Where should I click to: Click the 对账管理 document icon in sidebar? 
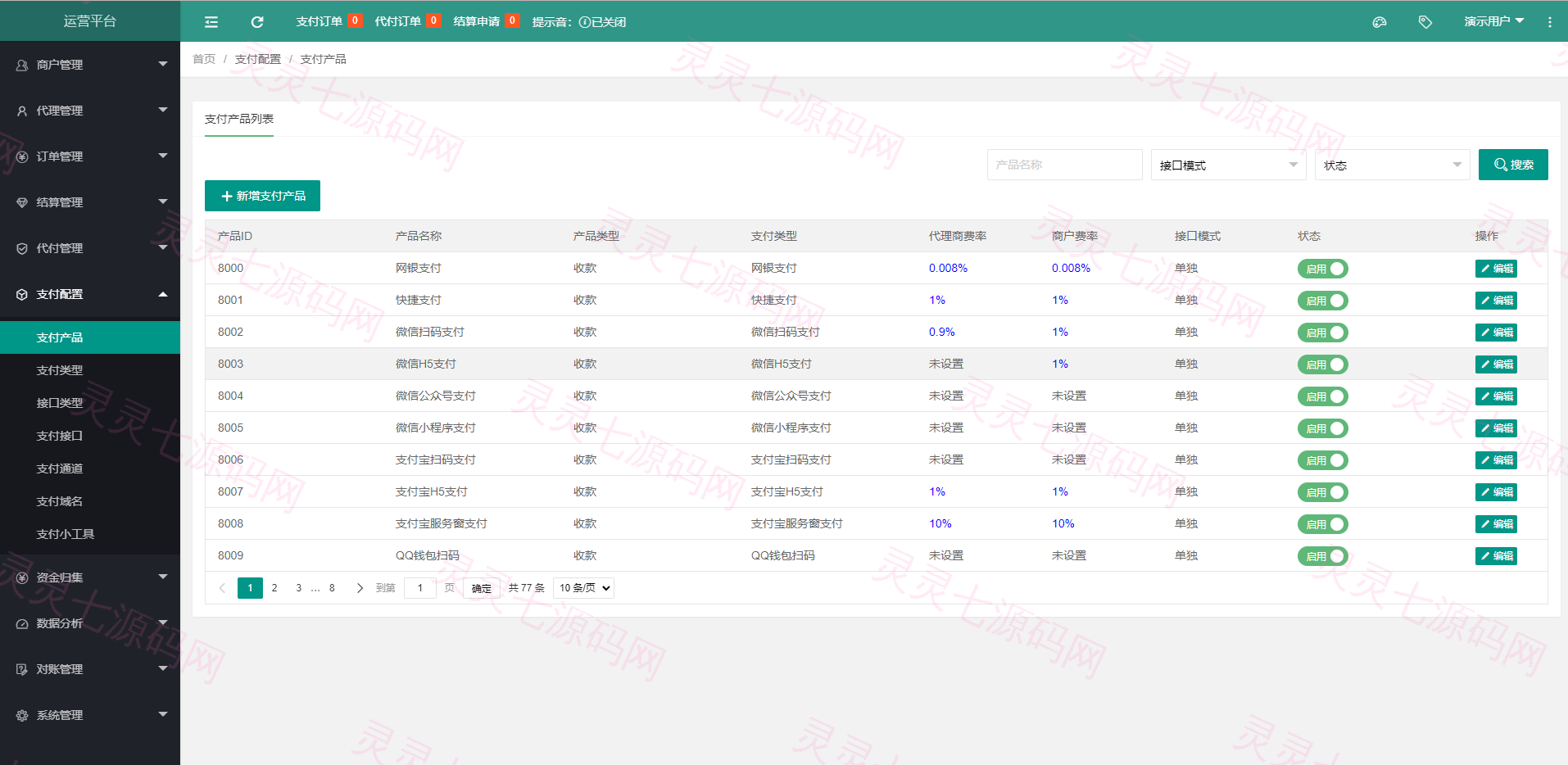coord(22,669)
